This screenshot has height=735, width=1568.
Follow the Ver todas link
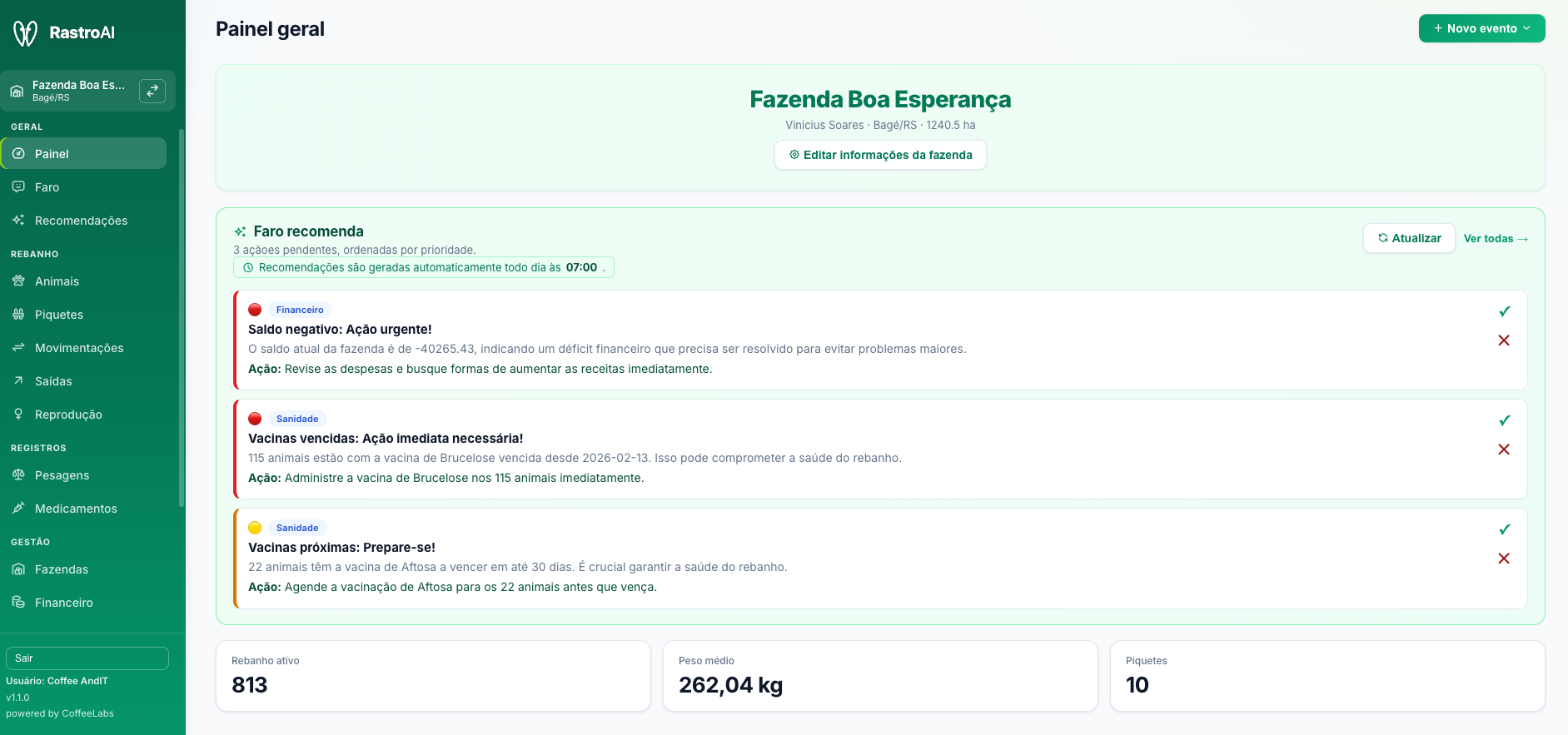click(x=1496, y=239)
